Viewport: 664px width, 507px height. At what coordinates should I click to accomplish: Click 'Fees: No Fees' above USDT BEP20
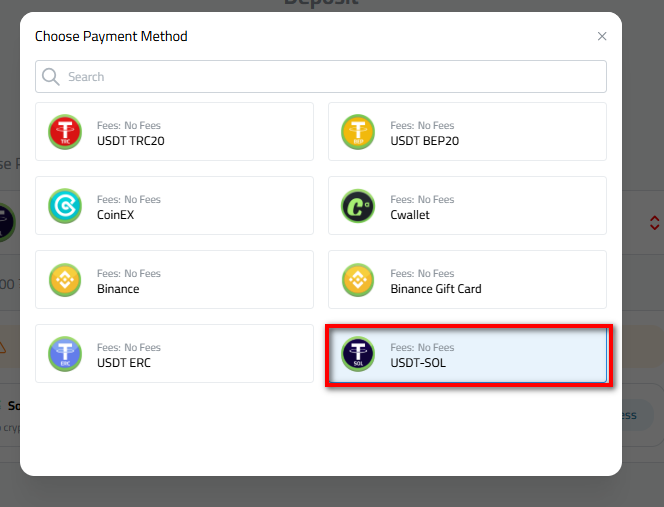422,125
